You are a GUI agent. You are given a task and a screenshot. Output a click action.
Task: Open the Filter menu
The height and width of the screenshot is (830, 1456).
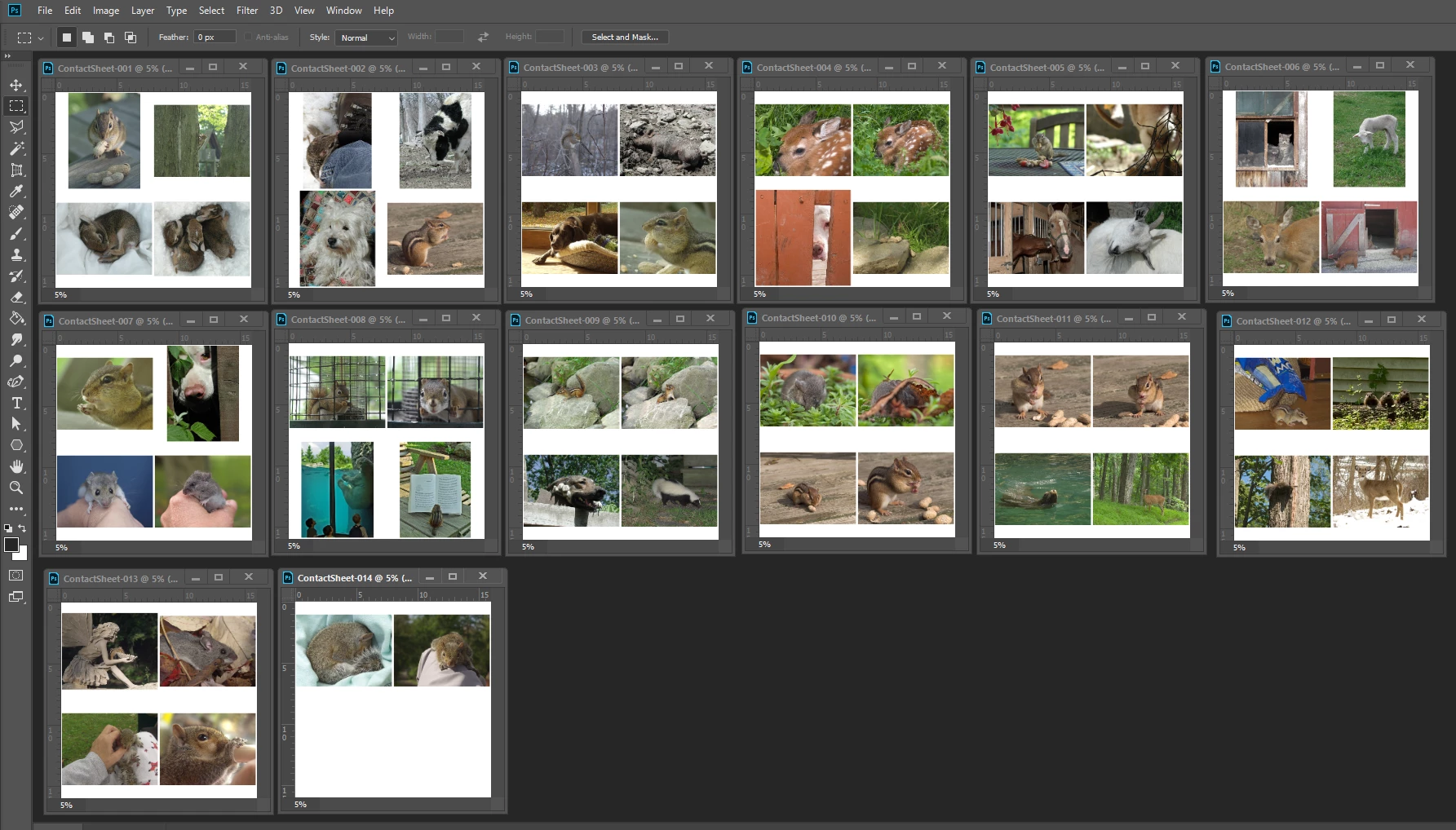247,11
